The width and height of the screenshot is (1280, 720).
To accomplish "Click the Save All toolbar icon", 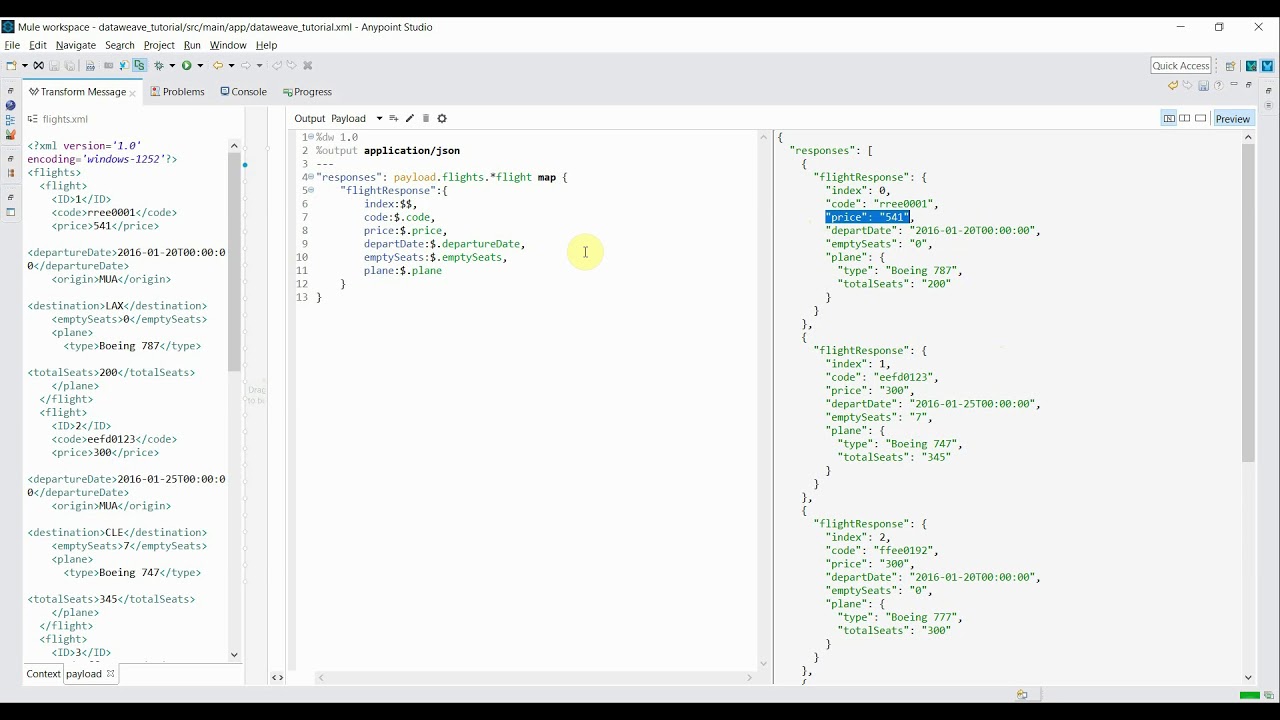I will [70, 66].
